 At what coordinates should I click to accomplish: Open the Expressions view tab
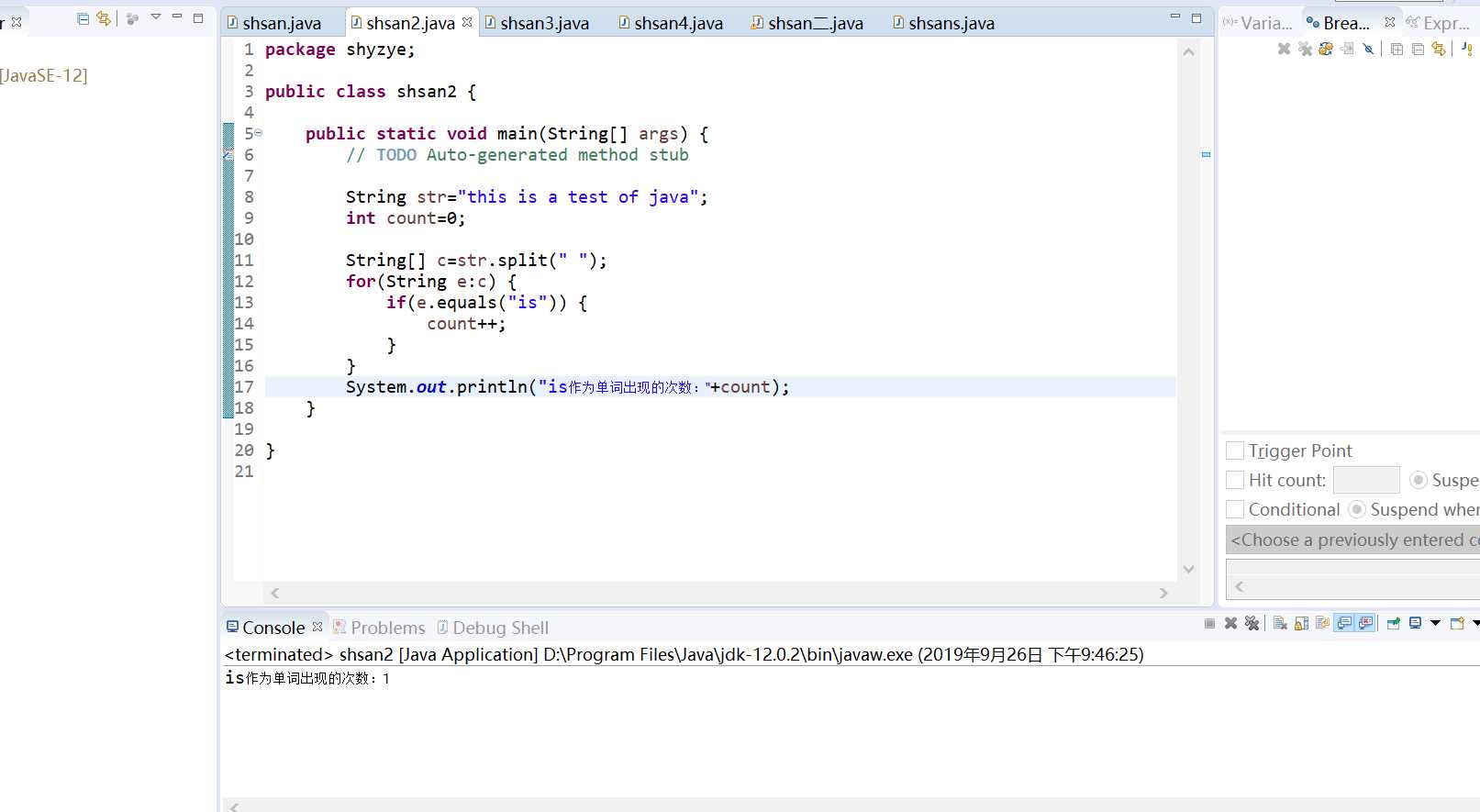pos(1438,23)
